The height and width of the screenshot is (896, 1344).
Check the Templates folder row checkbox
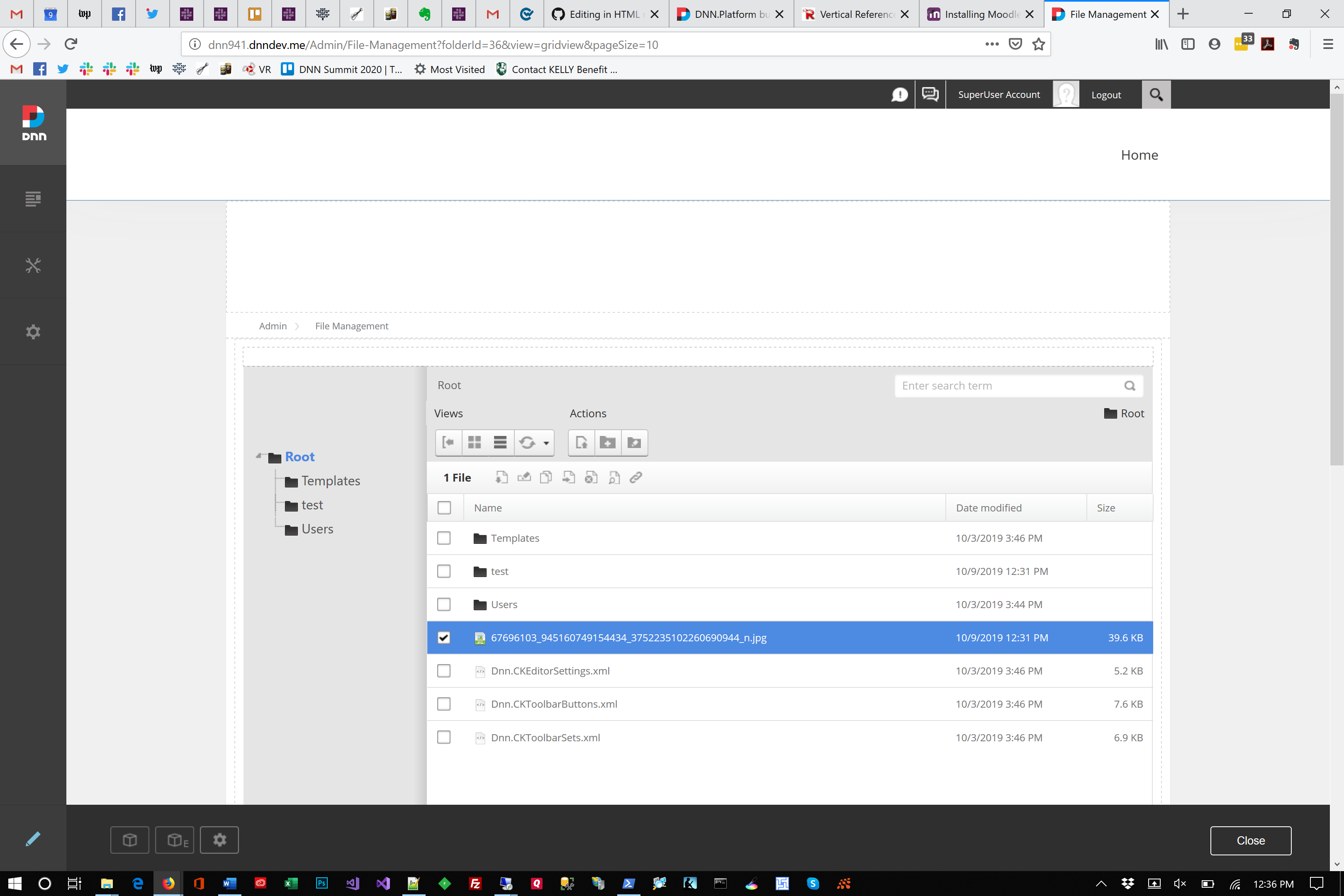(444, 538)
